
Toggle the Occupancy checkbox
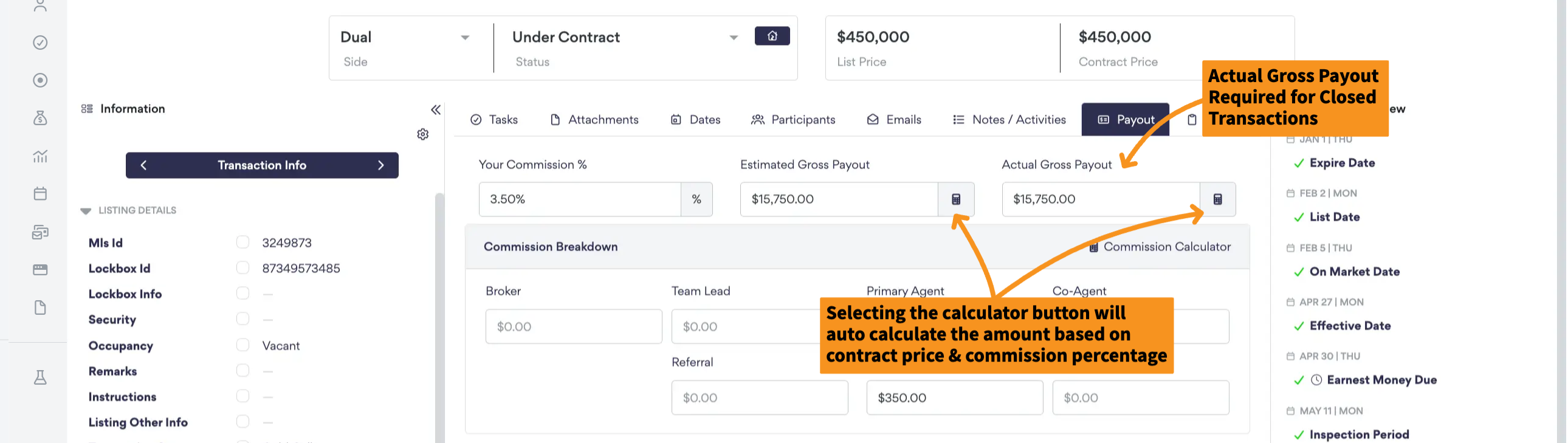click(243, 345)
